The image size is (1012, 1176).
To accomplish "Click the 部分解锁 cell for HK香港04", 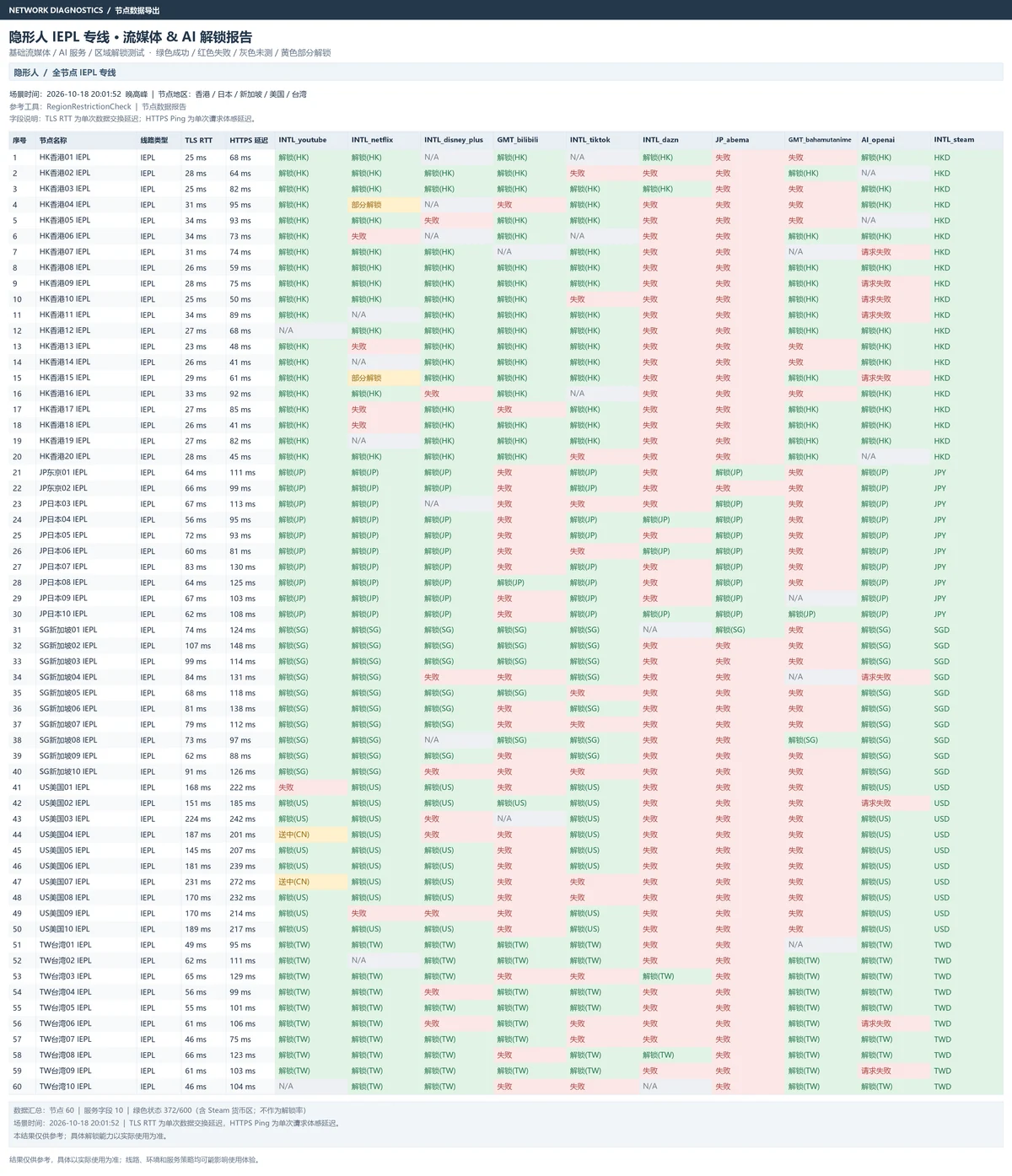I will pyautogui.click(x=367, y=205).
